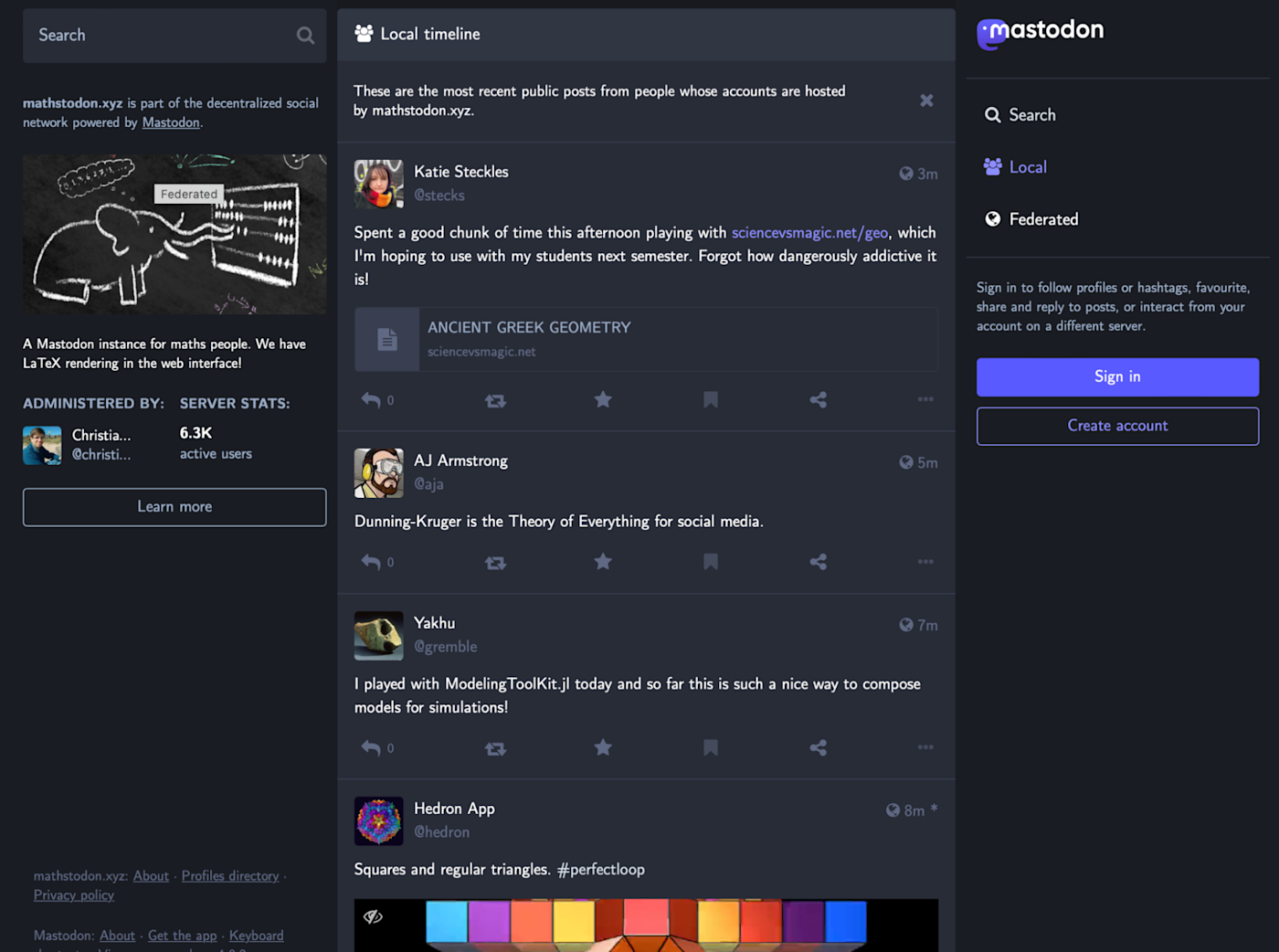Boost Katie Steckles' post
1279x952 pixels.
pyautogui.click(x=495, y=400)
